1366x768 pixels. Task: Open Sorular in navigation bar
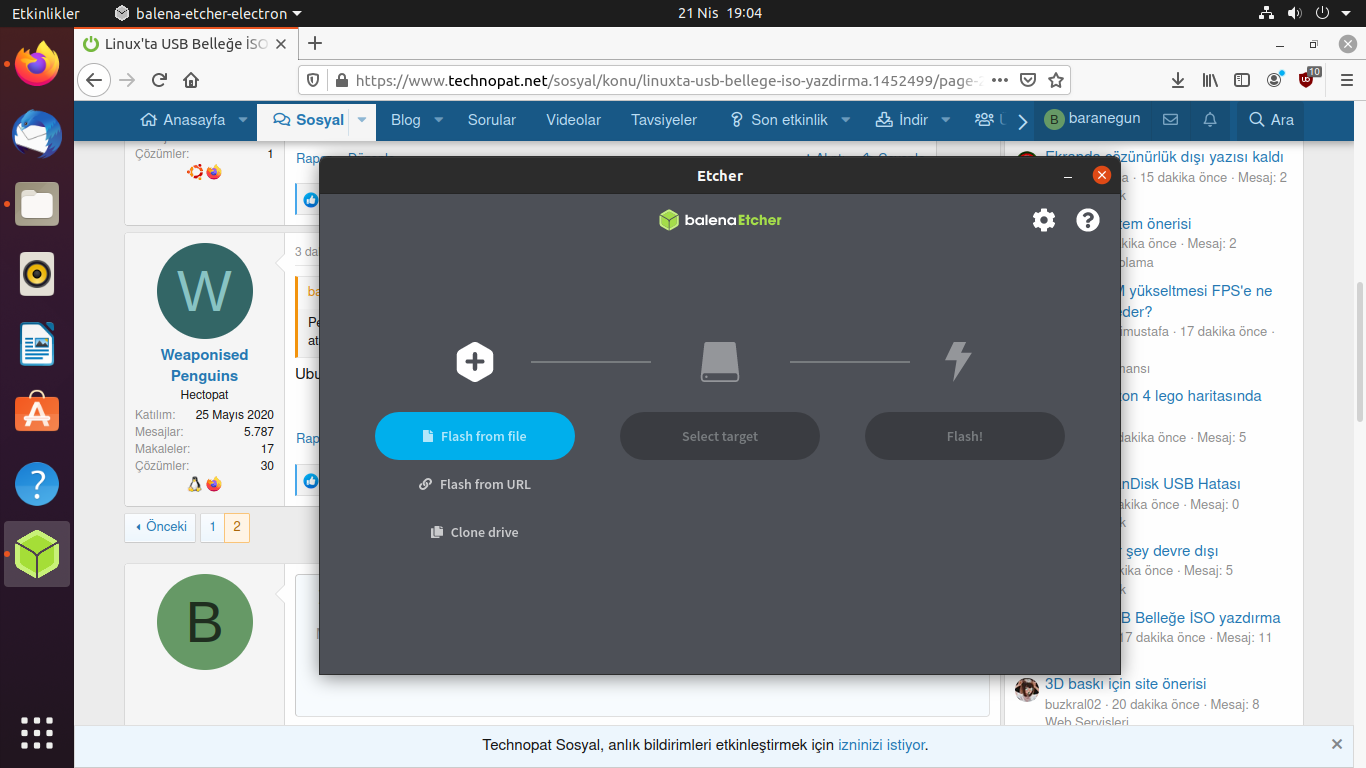coord(492,120)
